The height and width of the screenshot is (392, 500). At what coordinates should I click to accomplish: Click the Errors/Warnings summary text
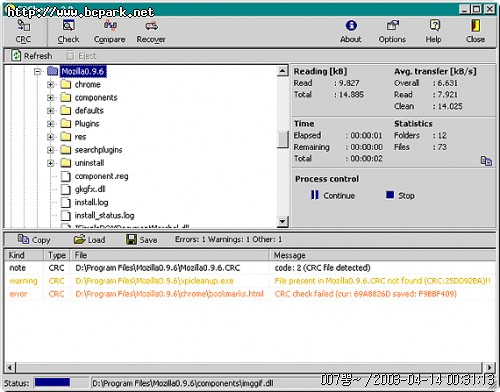click(229, 239)
